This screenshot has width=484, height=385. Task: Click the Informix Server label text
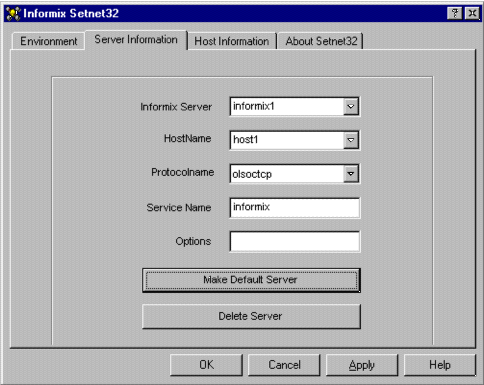point(176,107)
